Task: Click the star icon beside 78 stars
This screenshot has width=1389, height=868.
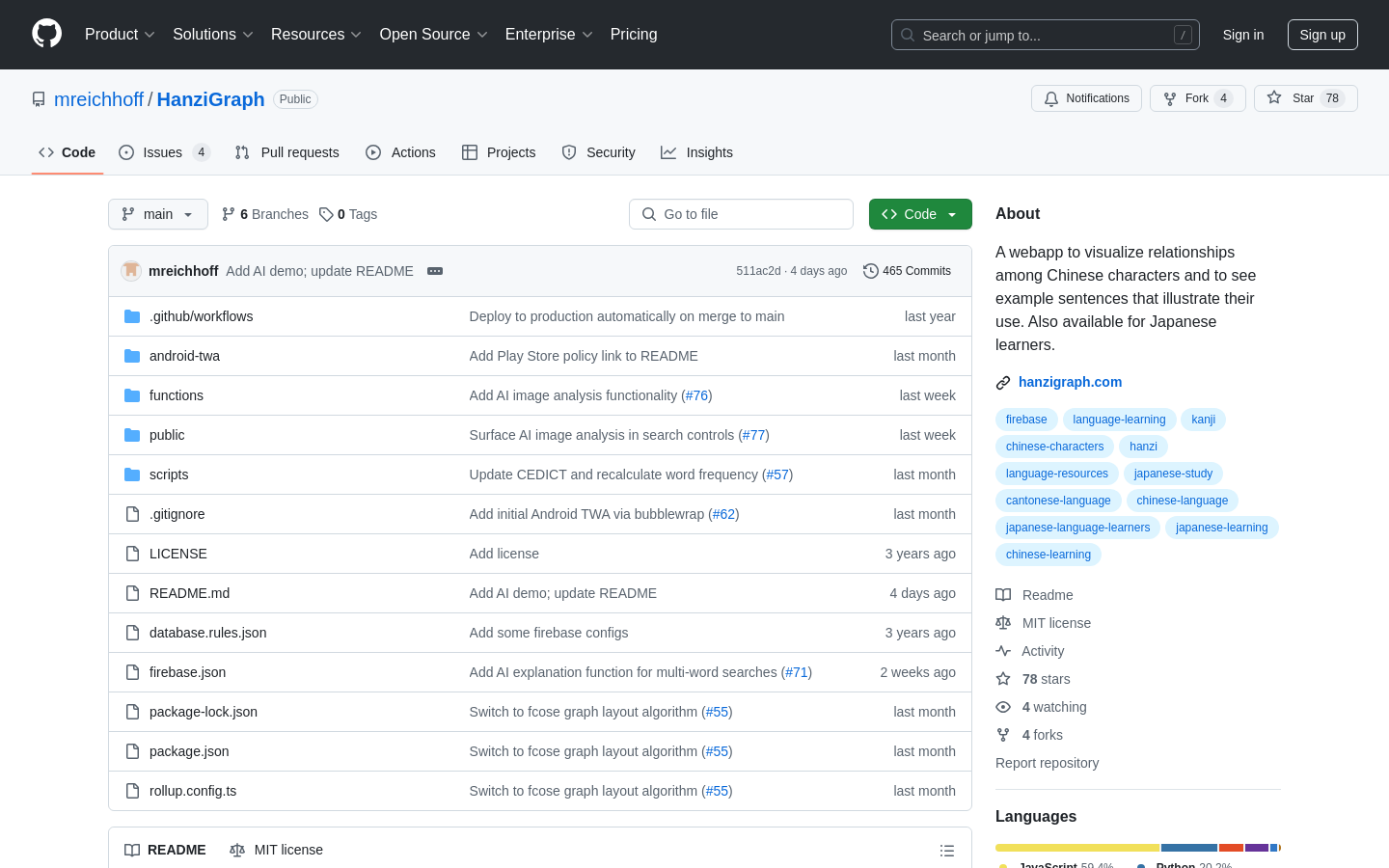Action: 1003,679
